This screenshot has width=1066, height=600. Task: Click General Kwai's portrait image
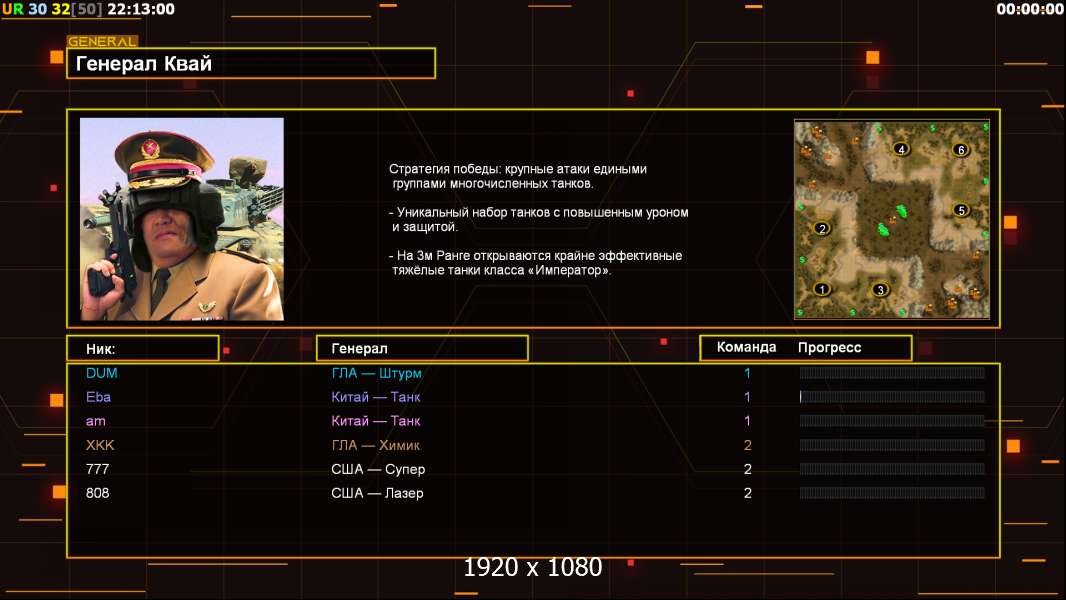(182, 219)
